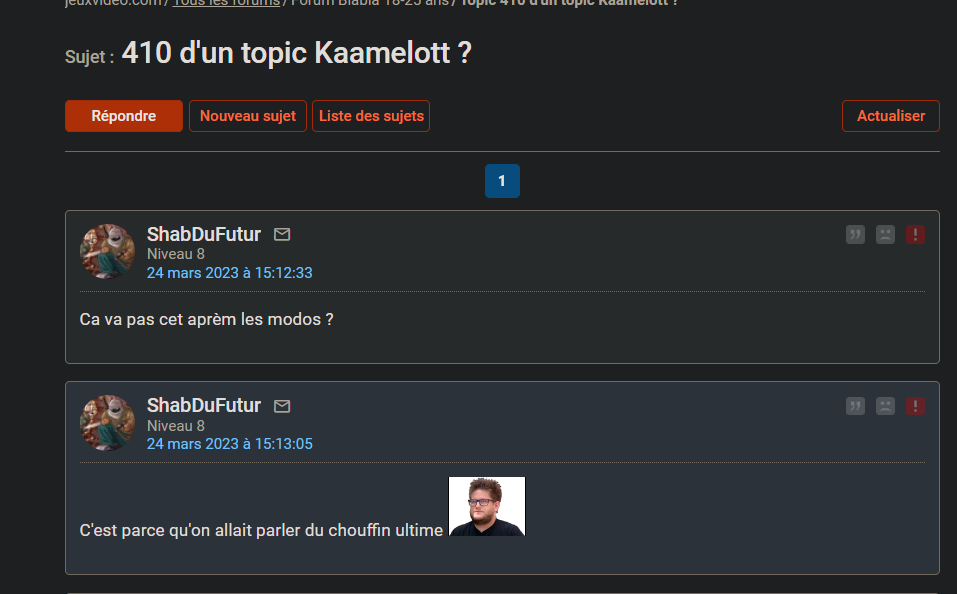957x594 pixels.
Task: Quote the first message by ShabDuFutur
Action: point(855,235)
